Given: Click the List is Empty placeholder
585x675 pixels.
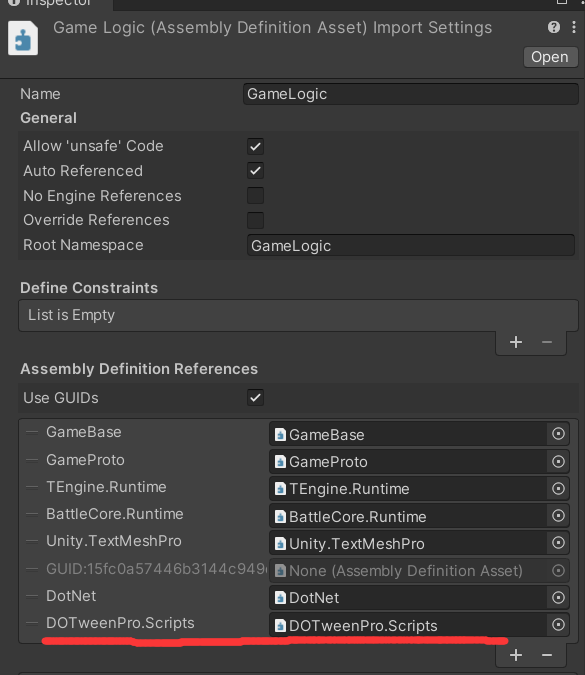Looking at the screenshot, I should coord(71,315).
